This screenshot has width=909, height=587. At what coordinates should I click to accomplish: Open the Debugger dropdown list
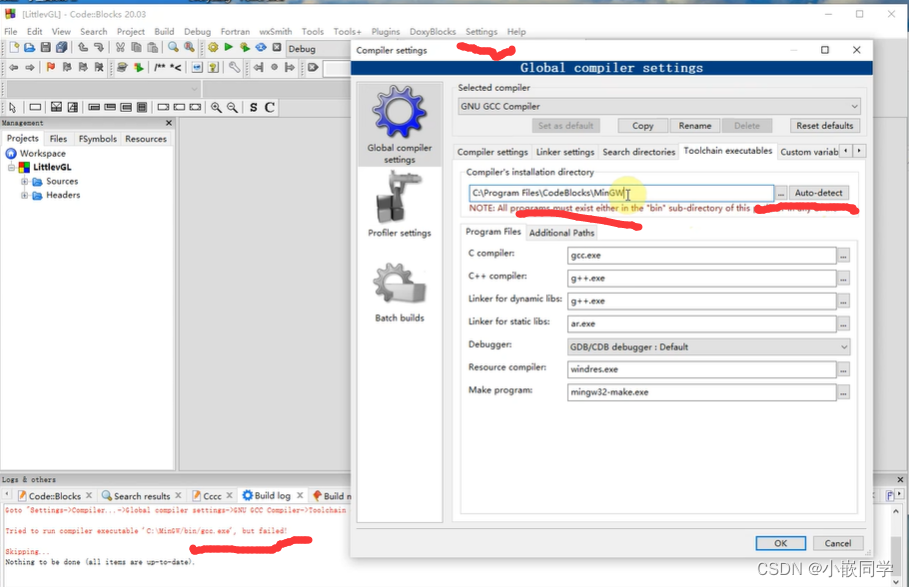[708, 347]
